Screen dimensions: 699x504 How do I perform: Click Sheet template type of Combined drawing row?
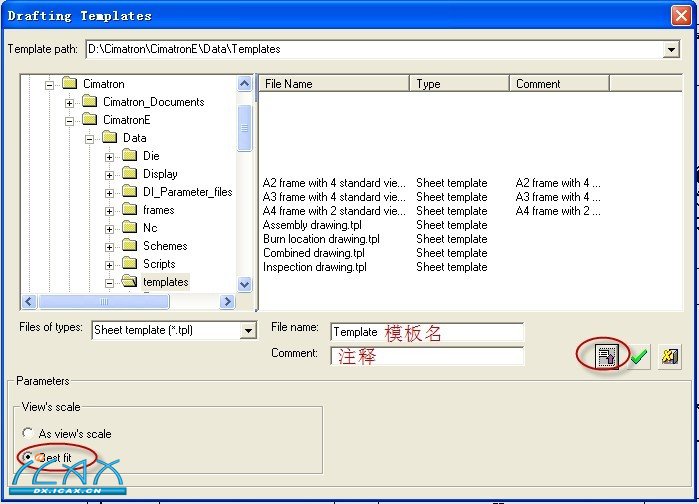coord(452,253)
